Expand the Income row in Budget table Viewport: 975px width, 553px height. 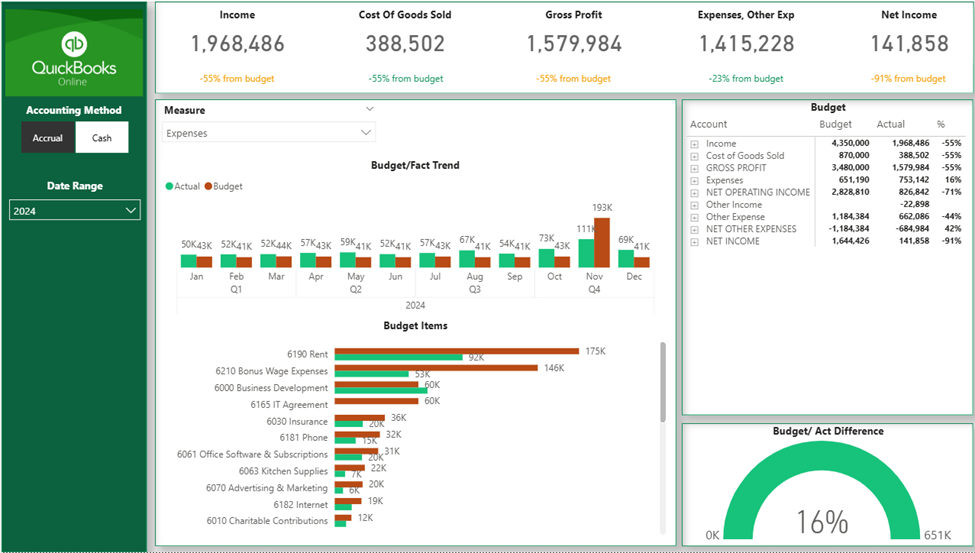point(694,144)
